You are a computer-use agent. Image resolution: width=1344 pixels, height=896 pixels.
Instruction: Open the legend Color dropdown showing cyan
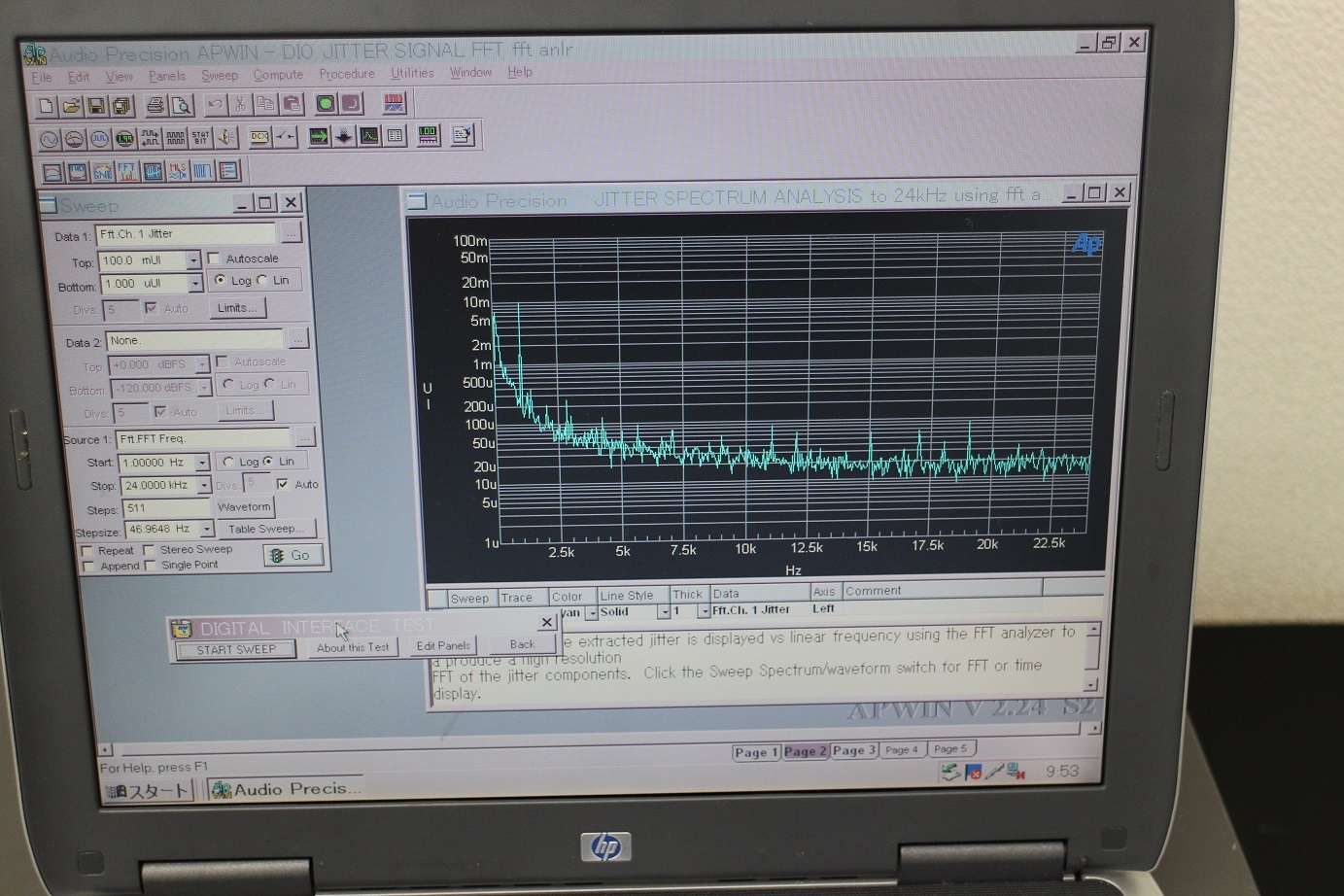click(591, 613)
